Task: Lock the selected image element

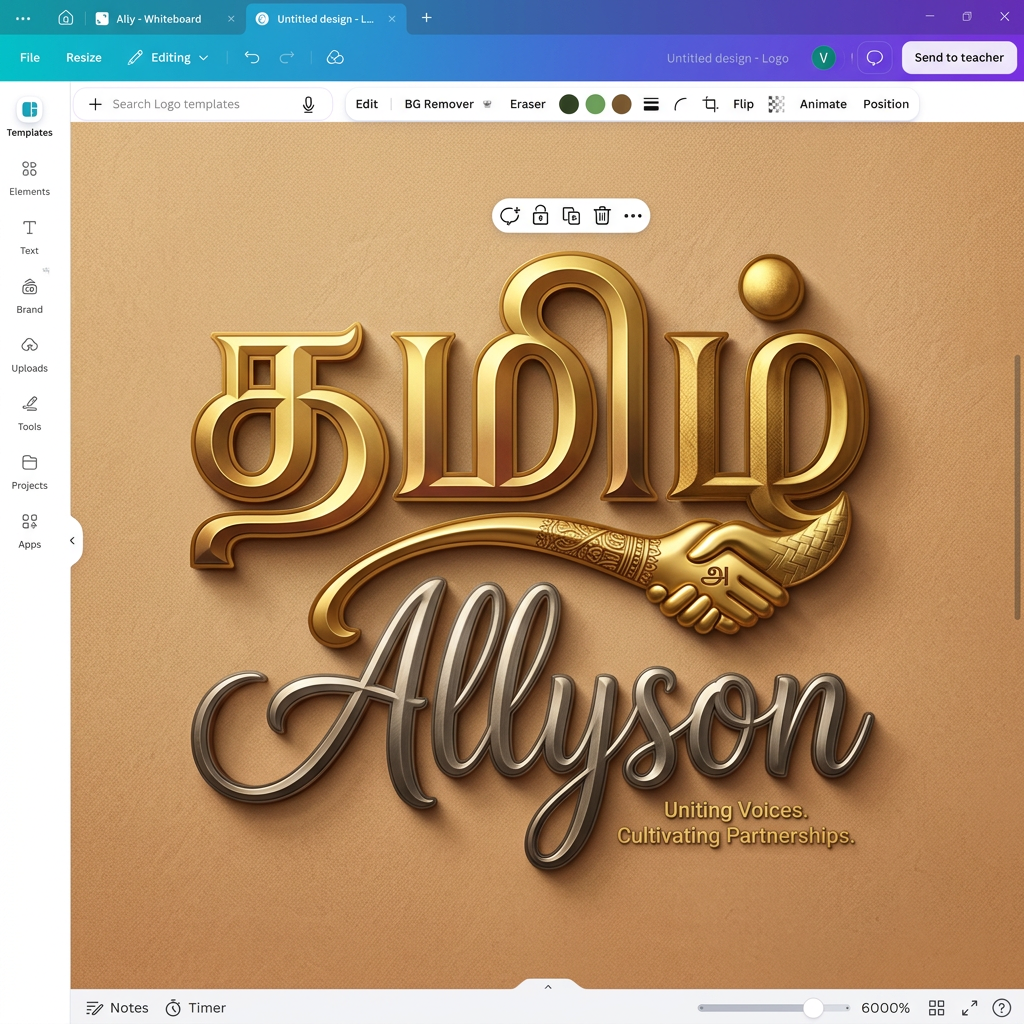Action: coord(540,216)
